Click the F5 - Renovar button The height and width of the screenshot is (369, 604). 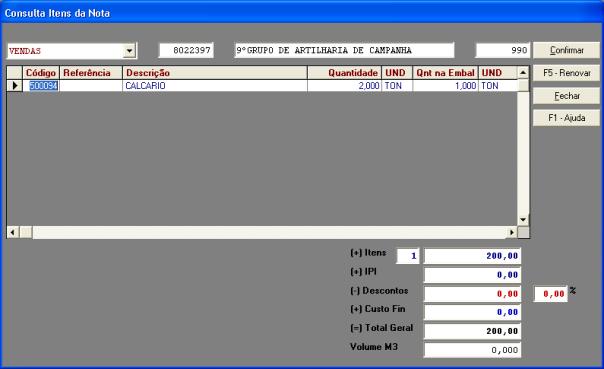(x=566, y=73)
